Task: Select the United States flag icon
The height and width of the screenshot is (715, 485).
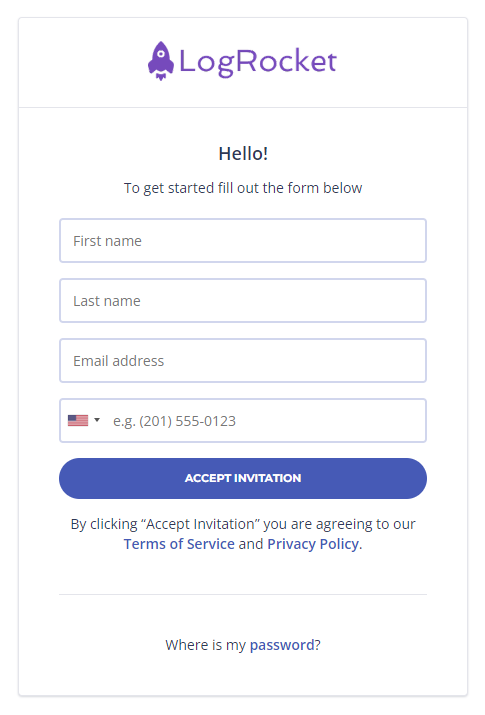Action: pyautogui.click(x=78, y=420)
